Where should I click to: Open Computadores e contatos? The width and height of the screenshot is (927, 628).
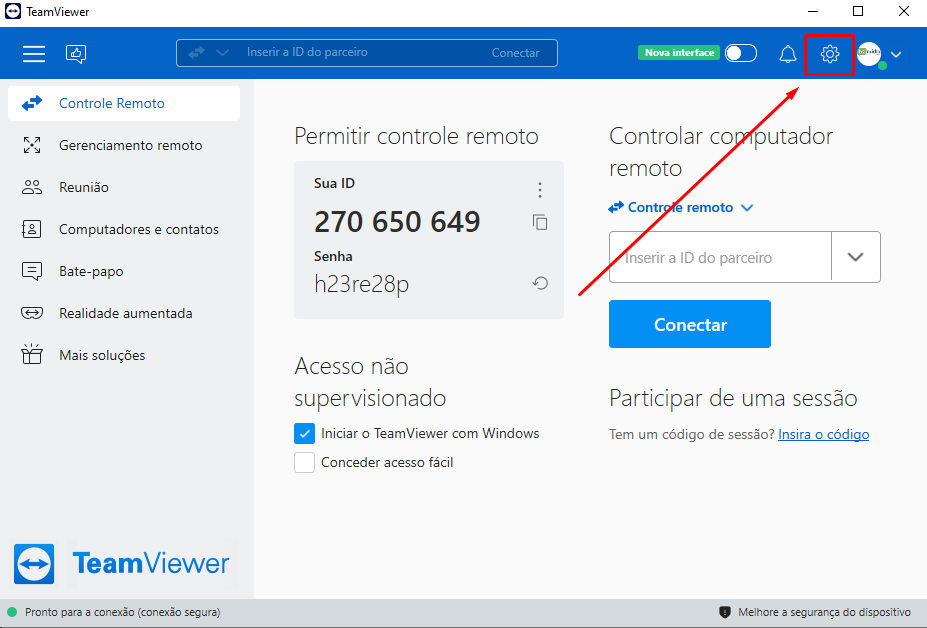click(124, 229)
